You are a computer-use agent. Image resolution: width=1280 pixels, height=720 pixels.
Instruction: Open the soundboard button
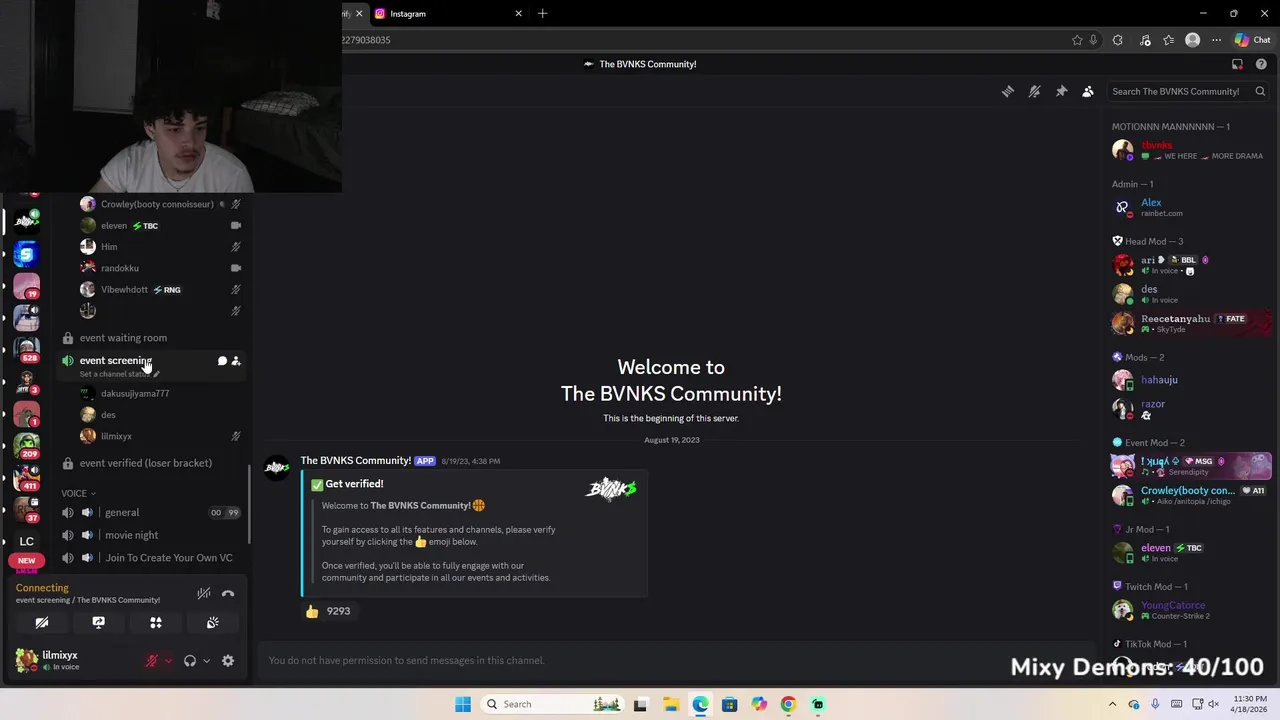tap(212, 622)
